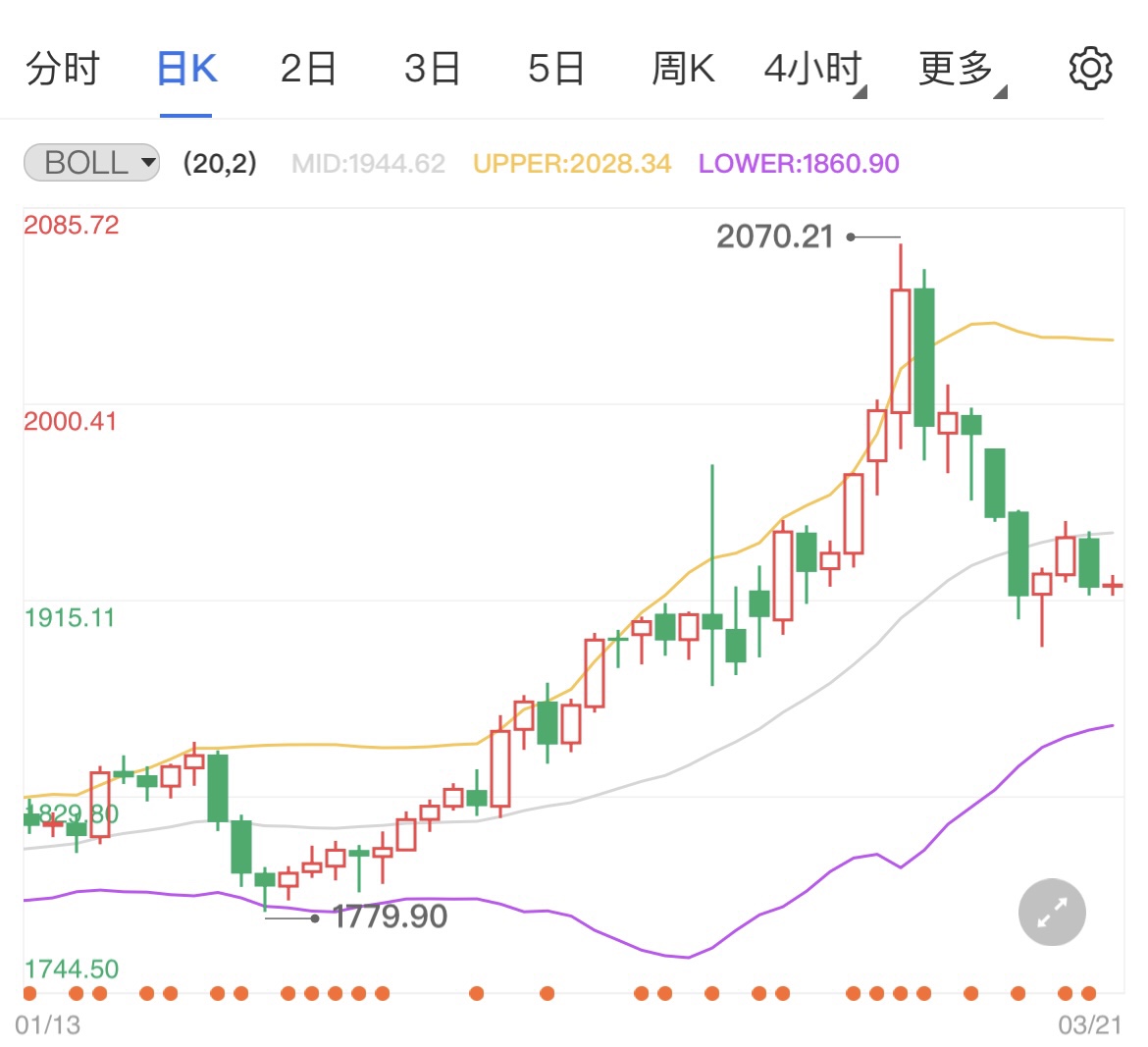Image resolution: width=1148 pixels, height=1047 pixels.
Task: Click the low marker label 1779.90
Action: tap(388, 916)
